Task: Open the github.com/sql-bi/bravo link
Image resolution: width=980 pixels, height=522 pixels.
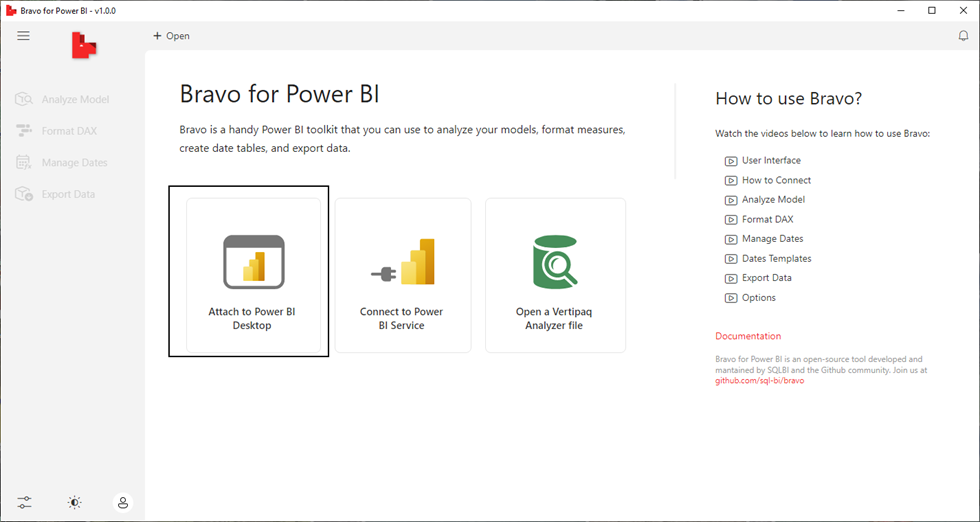Action: coord(759,381)
